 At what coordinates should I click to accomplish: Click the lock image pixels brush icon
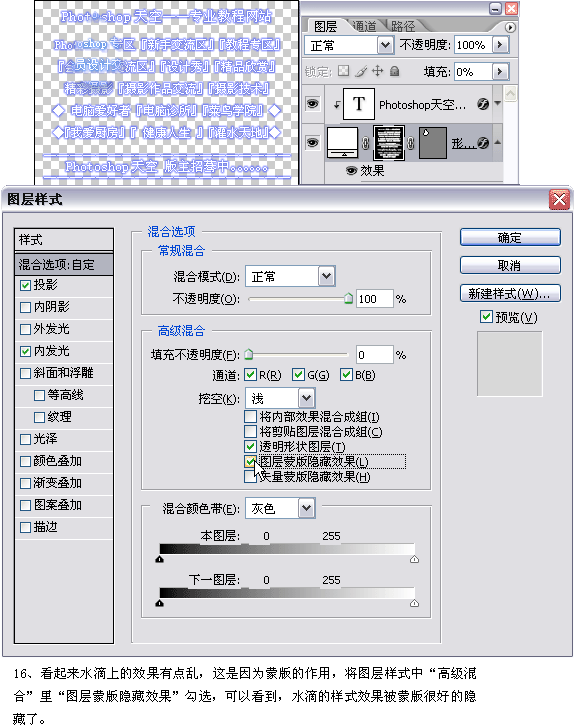coord(361,71)
